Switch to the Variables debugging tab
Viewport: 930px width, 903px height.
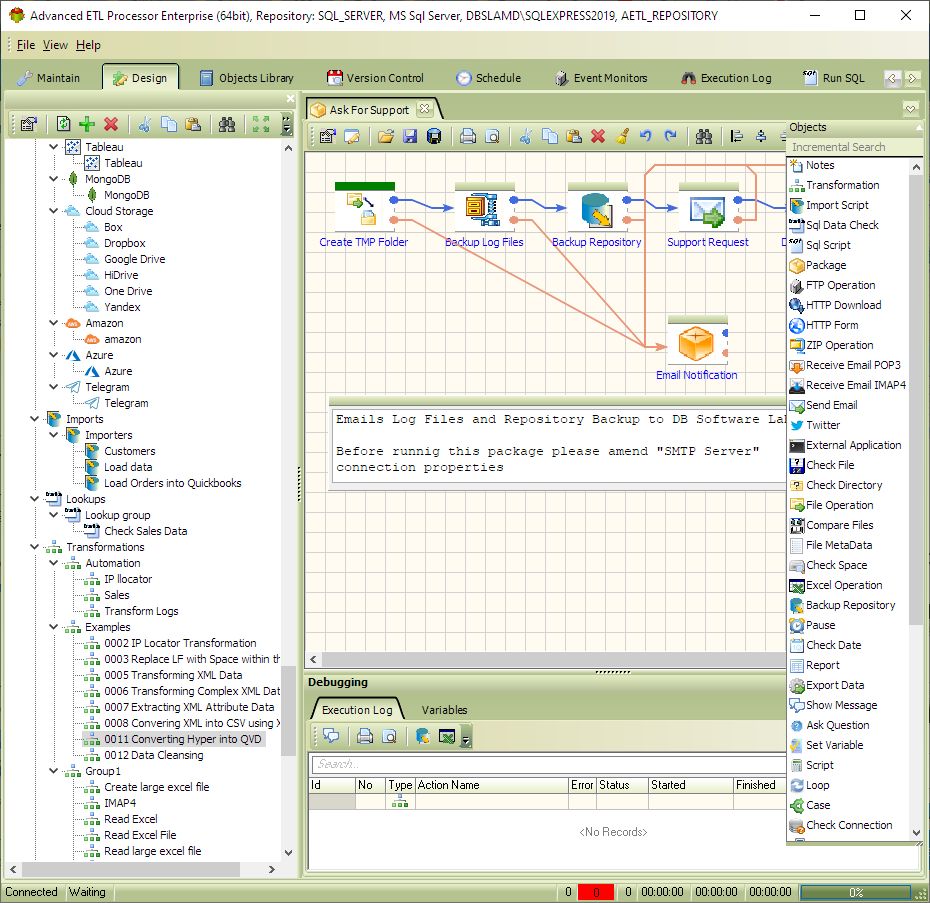(x=444, y=710)
